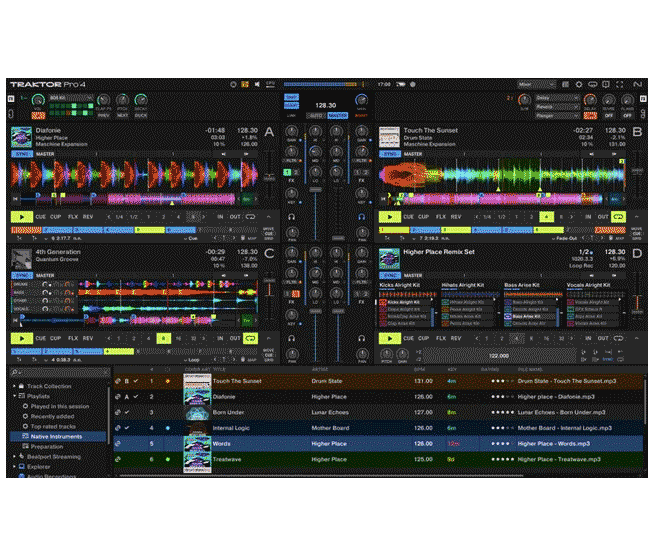
Task: Select loop size 4 on Deck B
Action: pos(546,217)
